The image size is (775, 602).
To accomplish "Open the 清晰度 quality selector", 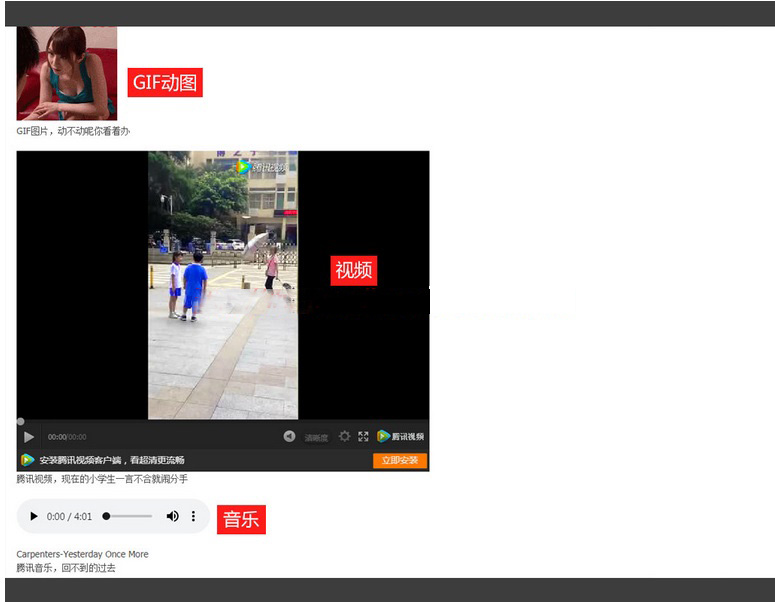I will pyautogui.click(x=316, y=438).
